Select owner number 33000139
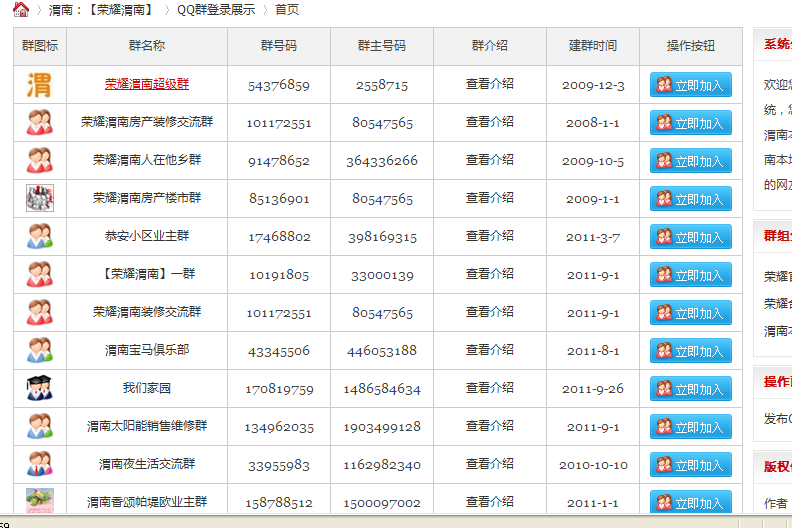This screenshot has height=528, width=792. (x=382, y=275)
